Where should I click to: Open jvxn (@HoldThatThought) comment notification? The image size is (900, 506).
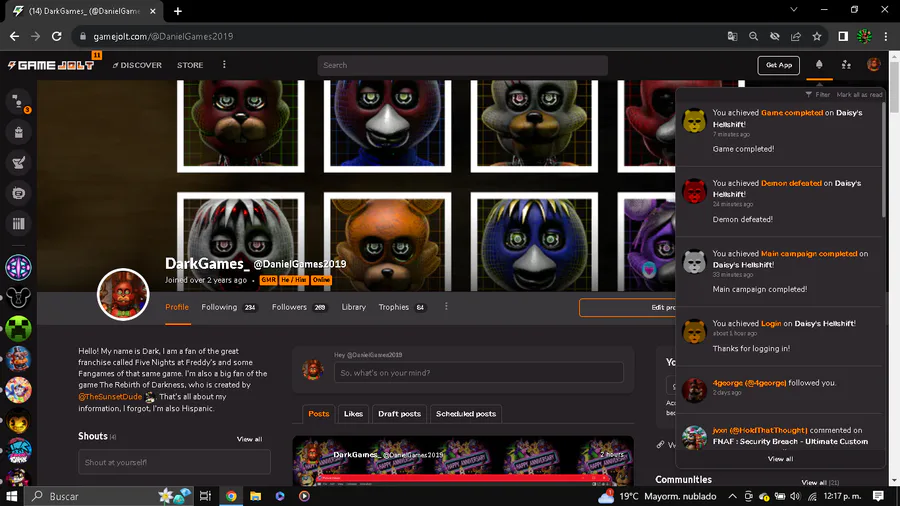click(779, 436)
